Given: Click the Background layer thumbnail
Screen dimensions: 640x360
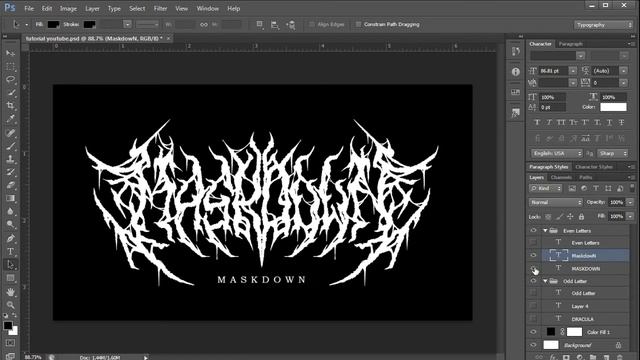Looking at the screenshot, I should pos(551,345).
